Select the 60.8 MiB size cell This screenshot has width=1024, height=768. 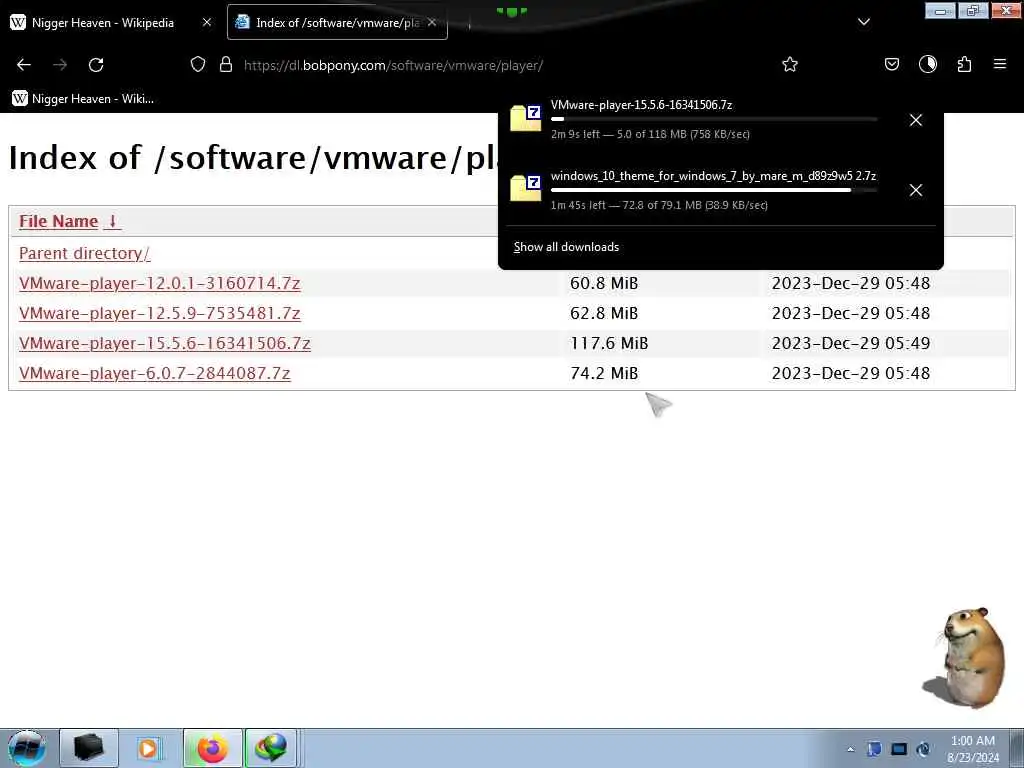click(604, 283)
